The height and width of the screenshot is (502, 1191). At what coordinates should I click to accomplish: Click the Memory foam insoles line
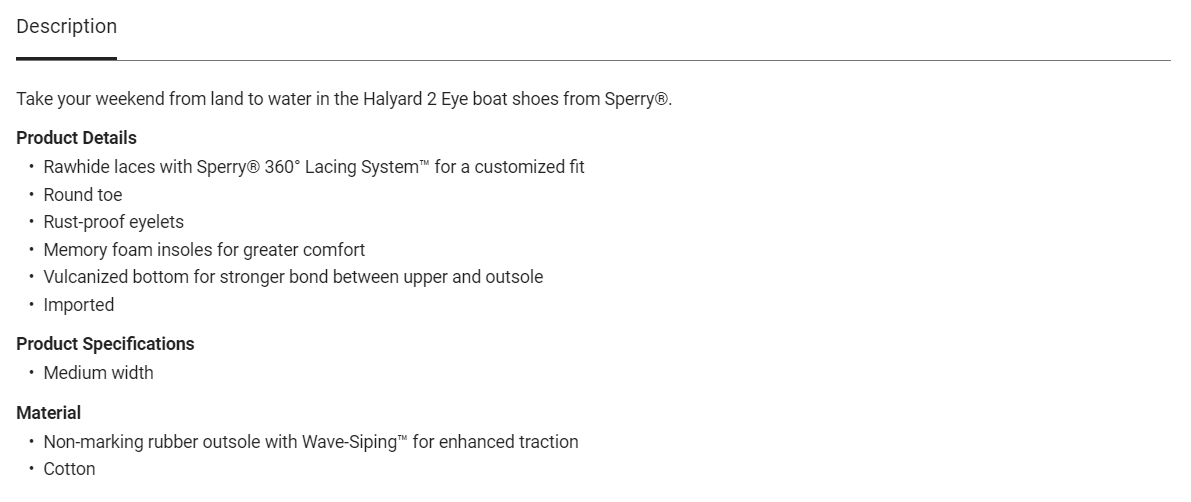(204, 250)
